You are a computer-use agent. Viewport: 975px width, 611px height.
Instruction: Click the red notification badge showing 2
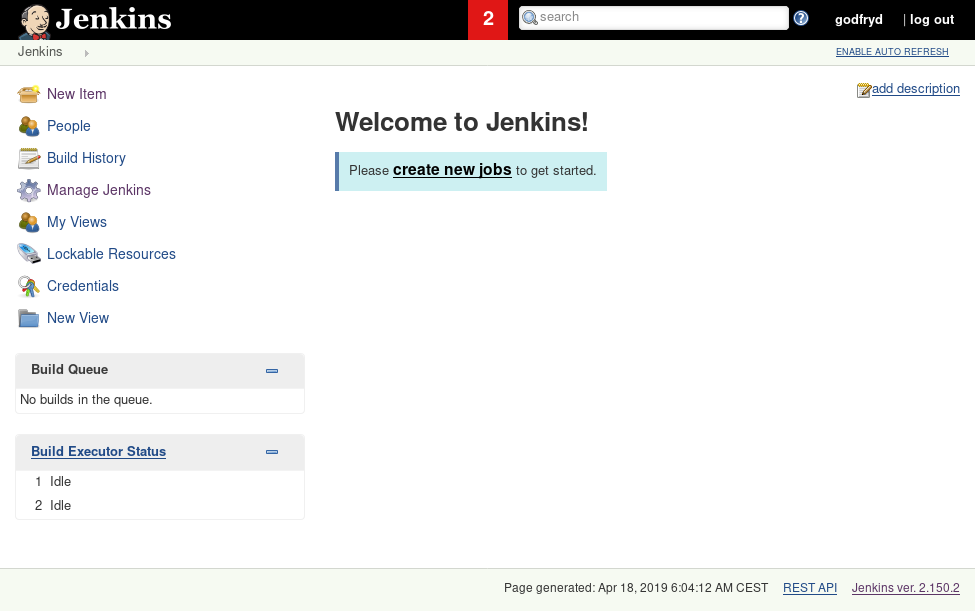coord(488,19)
